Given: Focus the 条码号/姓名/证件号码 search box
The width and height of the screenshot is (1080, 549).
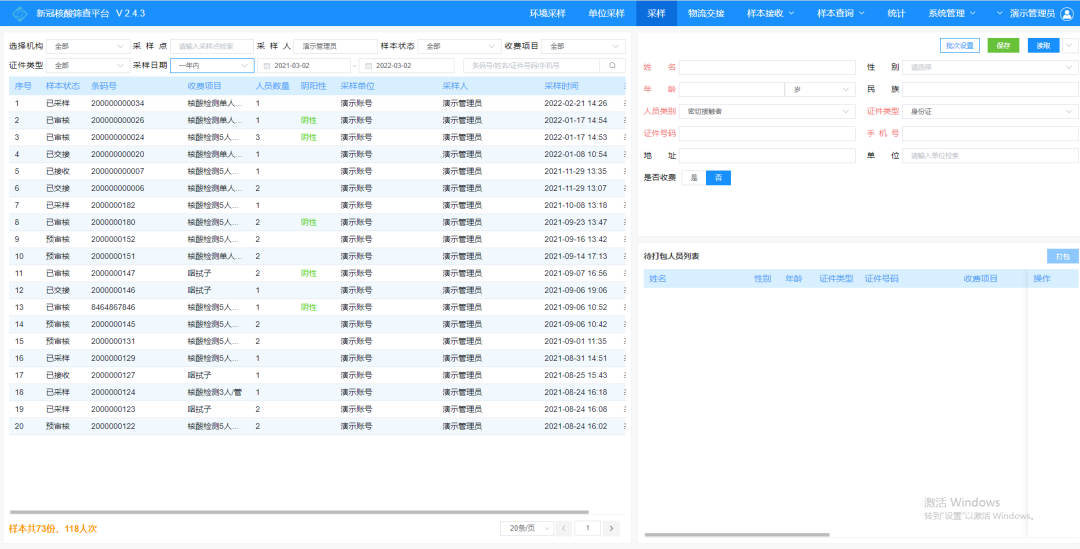Looking at the screenshot, I should pos(532,65).
